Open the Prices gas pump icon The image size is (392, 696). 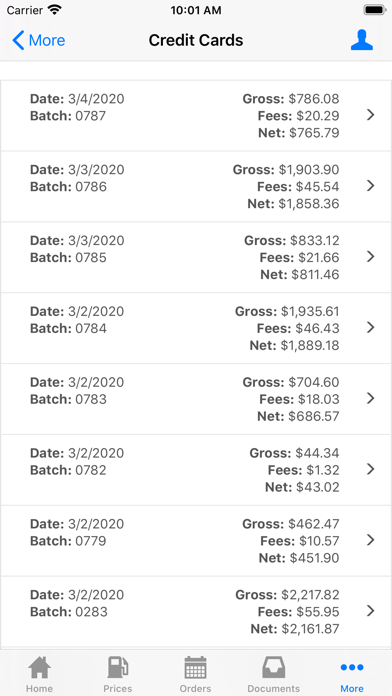[118, 667]
